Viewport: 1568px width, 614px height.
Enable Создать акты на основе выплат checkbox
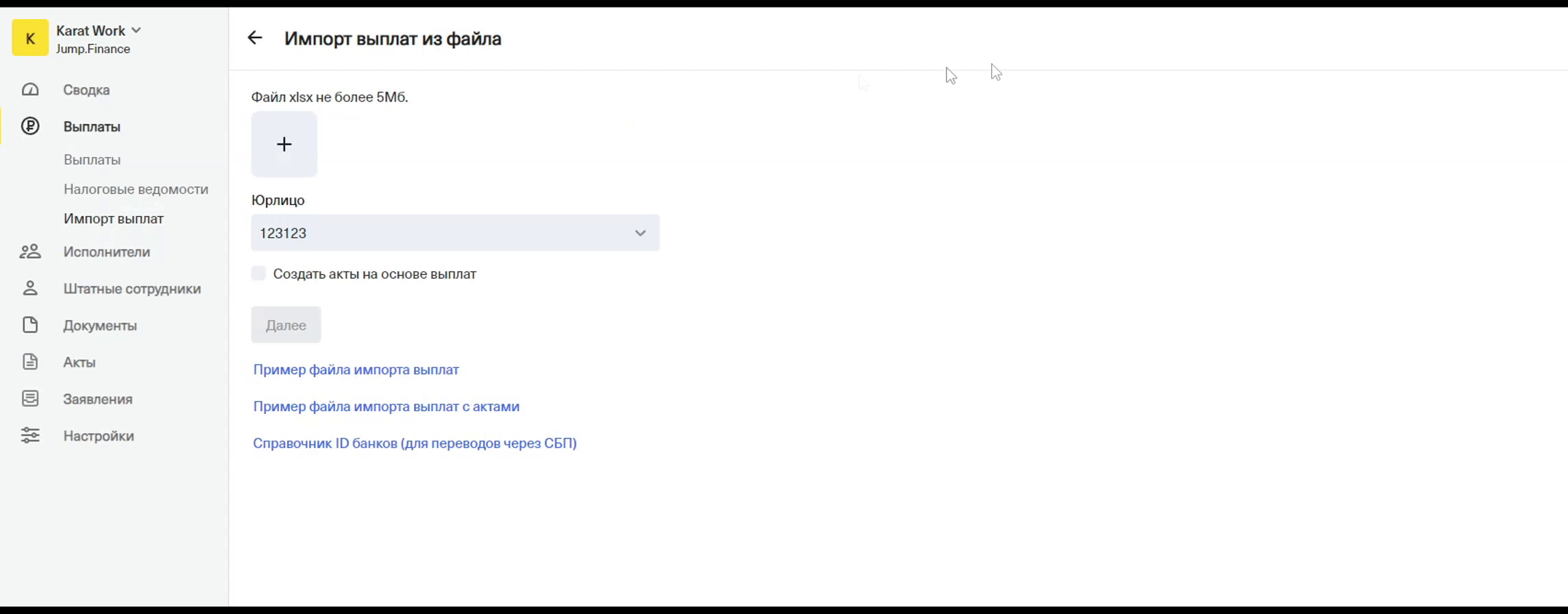(x=258, y=273)
